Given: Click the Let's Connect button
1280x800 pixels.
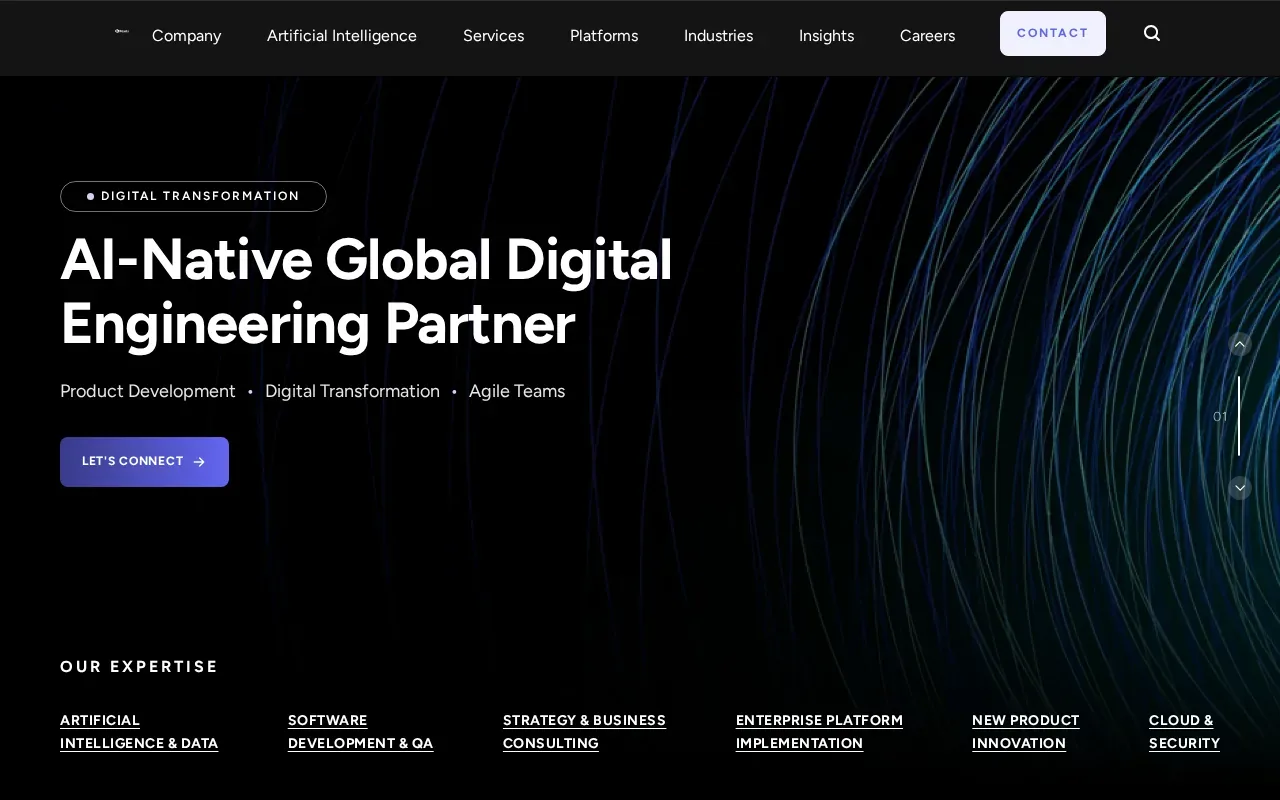Looking at the screenshot, I should (144, 462).
